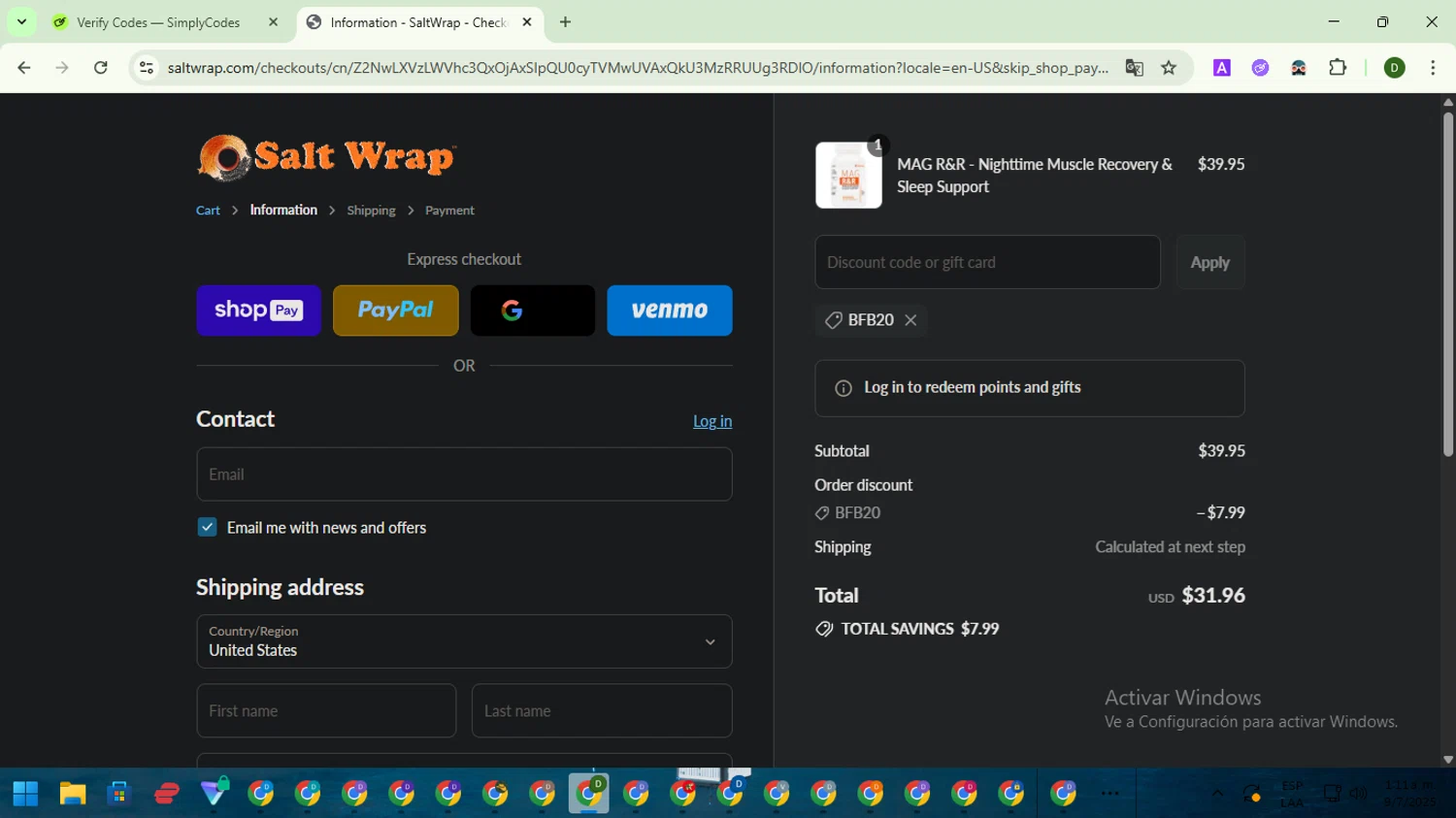Viewport: 1456px width, 818px height.
Task: Uncheck Email me with news and offers
Action: 207,527
